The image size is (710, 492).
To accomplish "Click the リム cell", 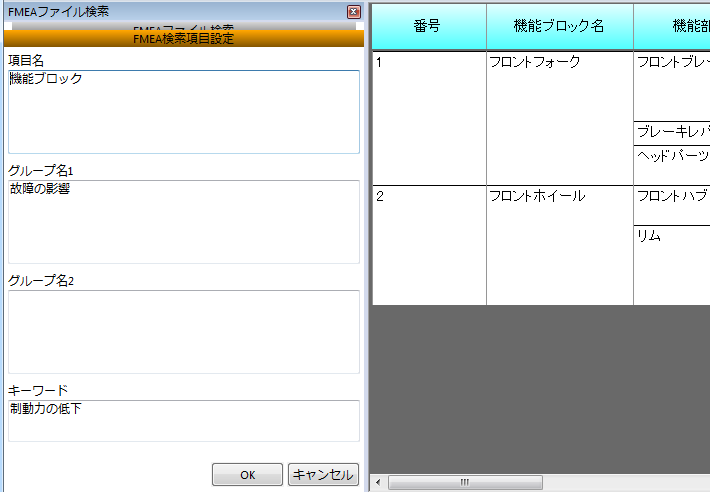I will (672, 265).
